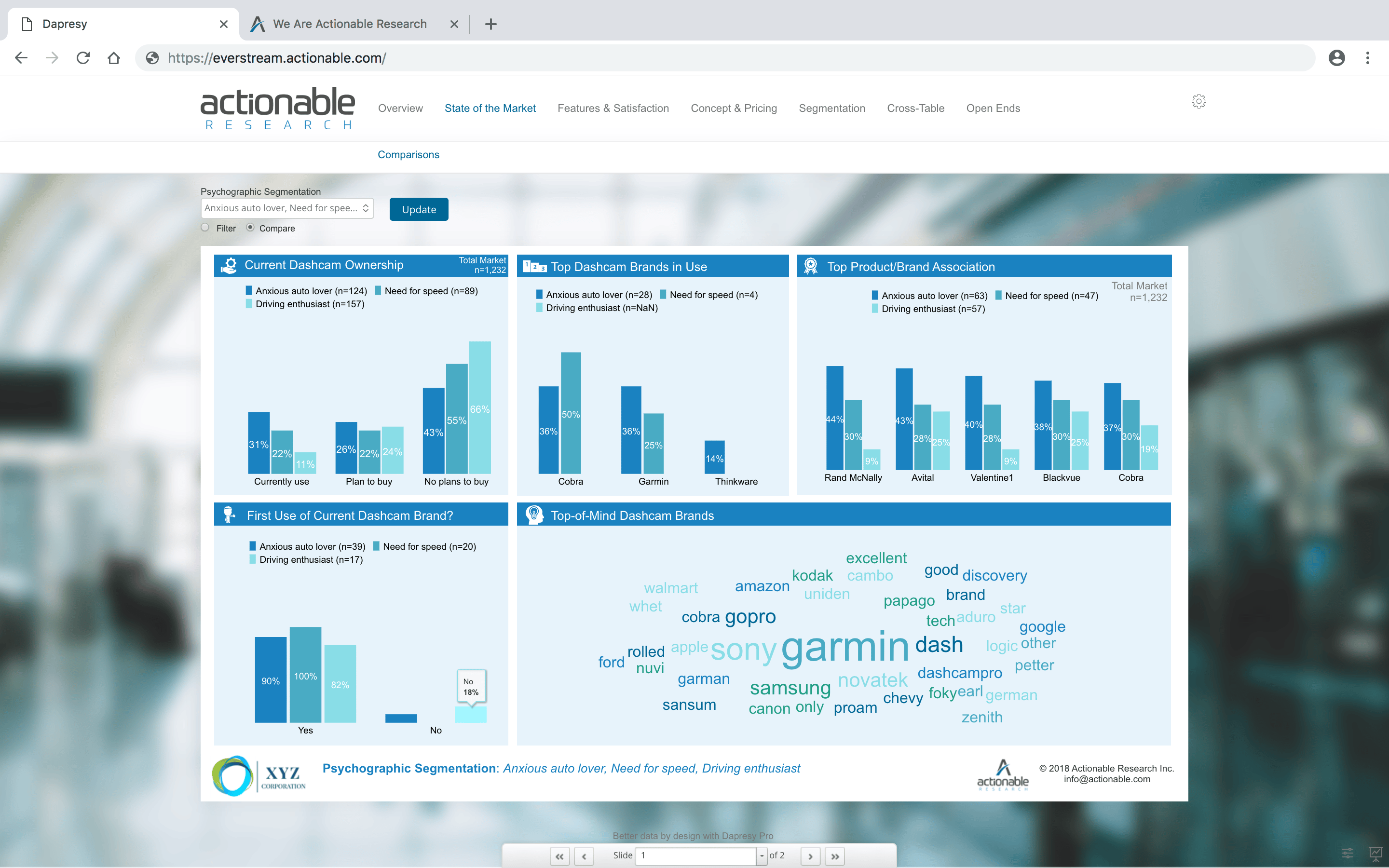The height and width of the screenshot is (868, 1389).
Task: Select the Filter radio button
Action: pos(205,227)
